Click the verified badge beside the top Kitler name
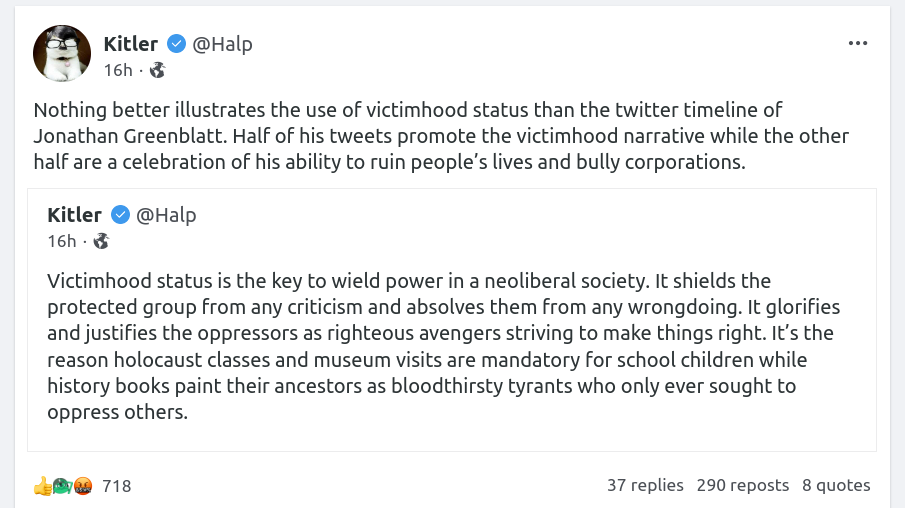 pos(176,44)
